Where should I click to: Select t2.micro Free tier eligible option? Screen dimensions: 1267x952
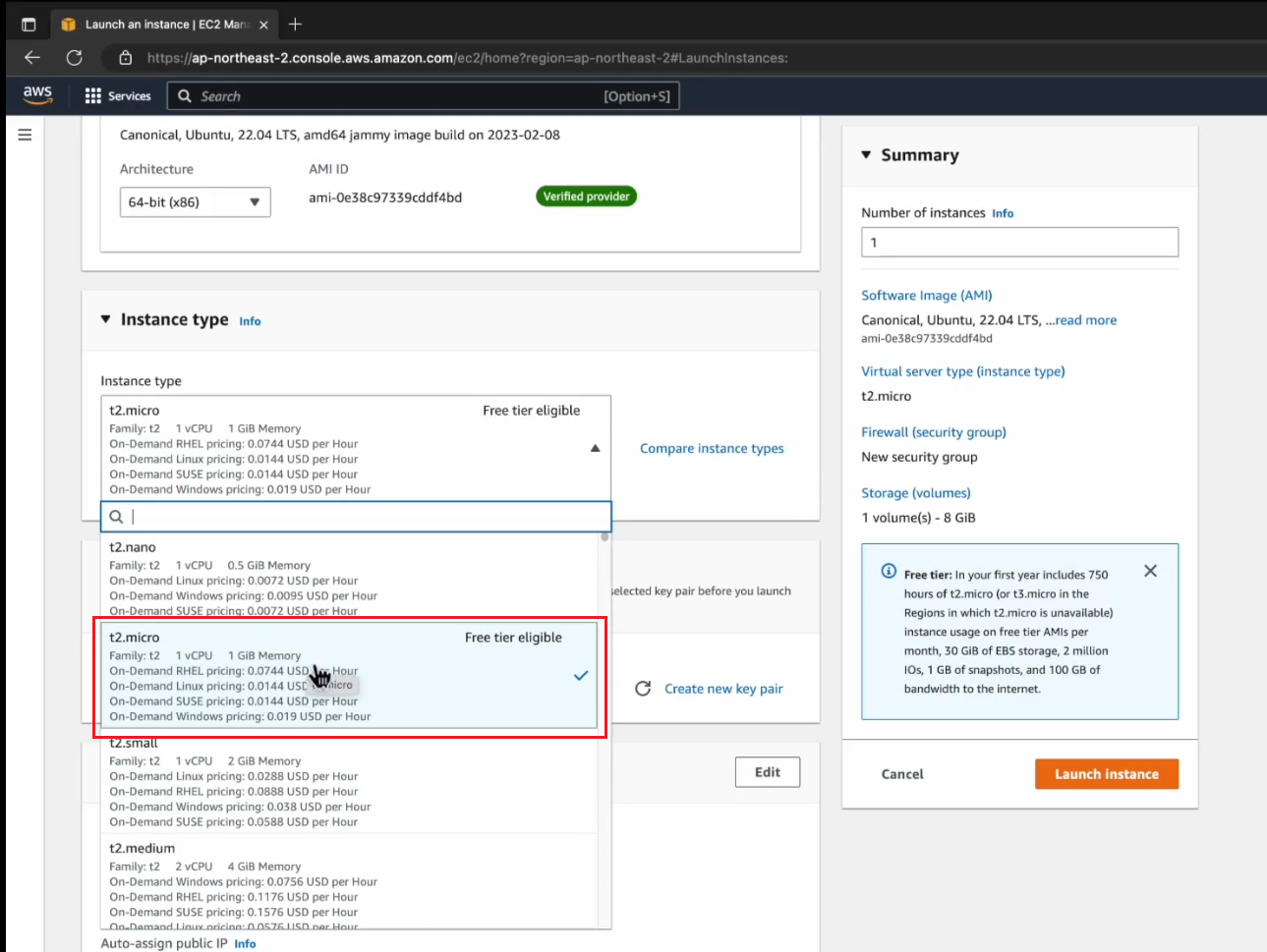click(x=350, y=676)
